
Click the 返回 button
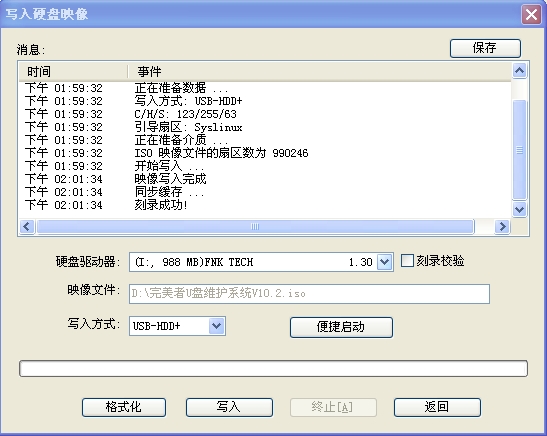click(x=437, y=407)
